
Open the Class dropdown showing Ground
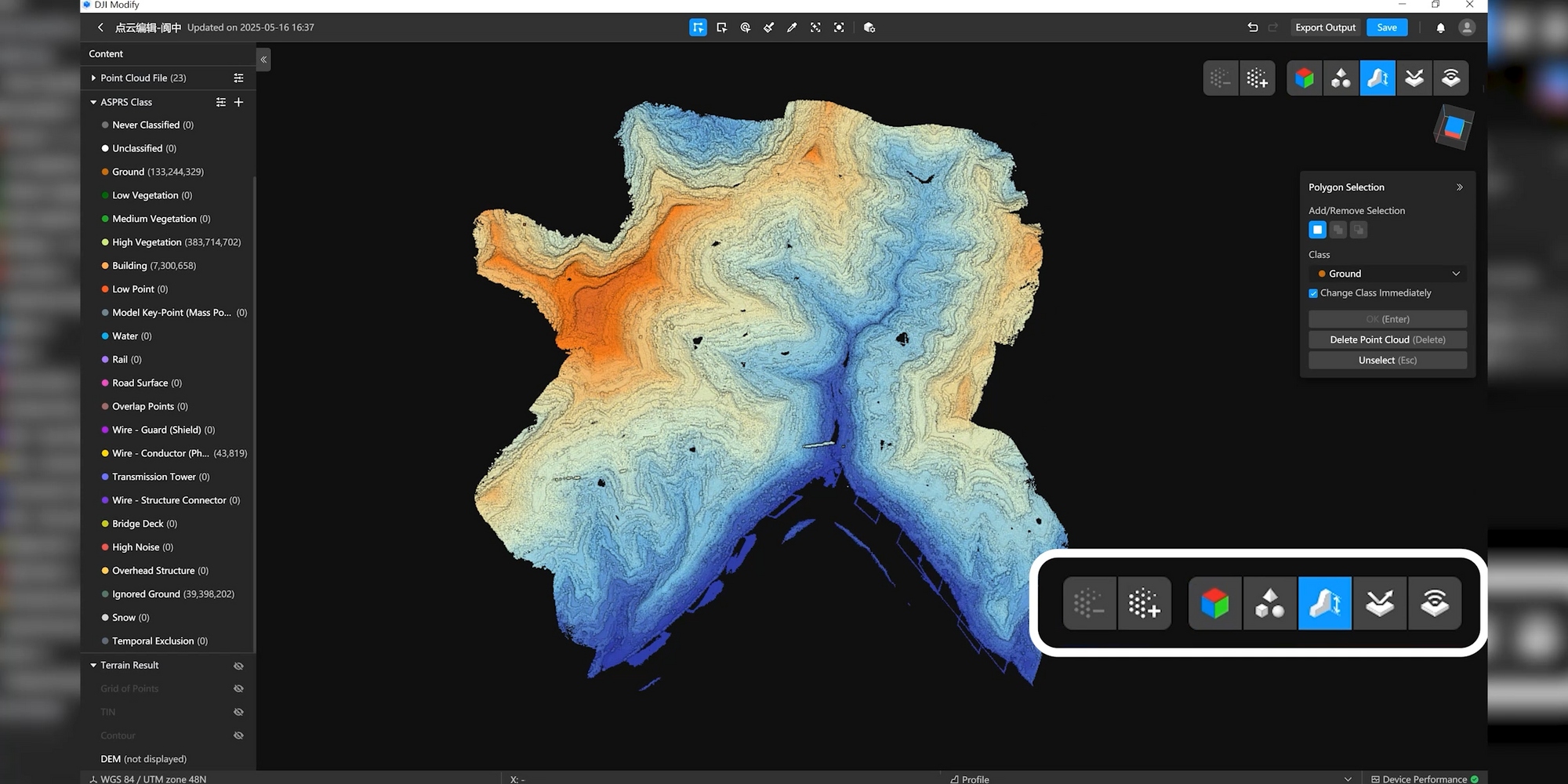(x=1388, y=274)
